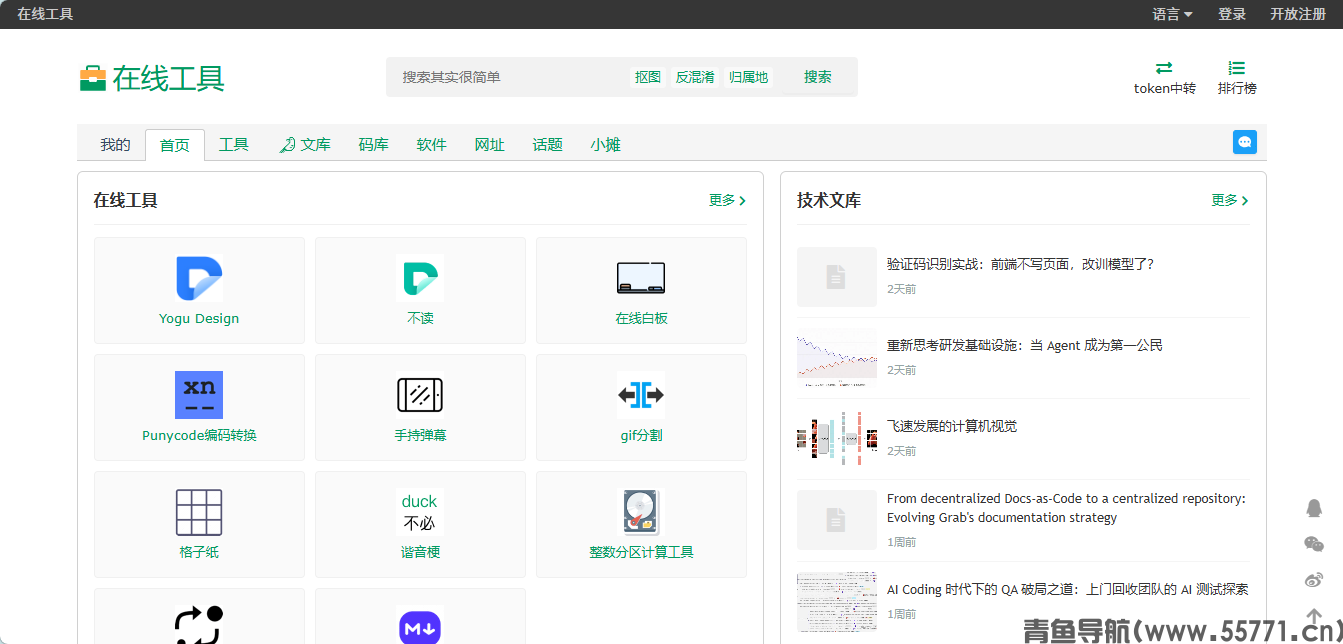Viewport: 1343px width, 644px height.
Task: Click the WeChat share icon
Action: [x=1314, y=544]
